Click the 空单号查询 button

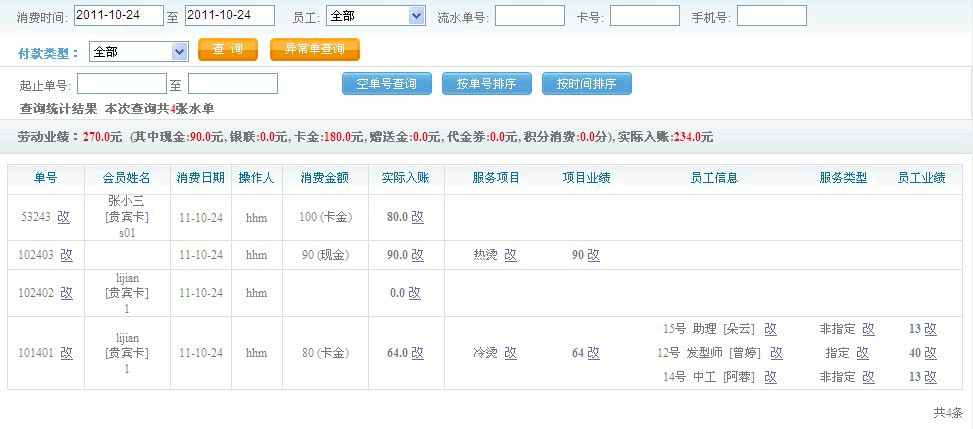pyautogui.click(x=386, y=84)
